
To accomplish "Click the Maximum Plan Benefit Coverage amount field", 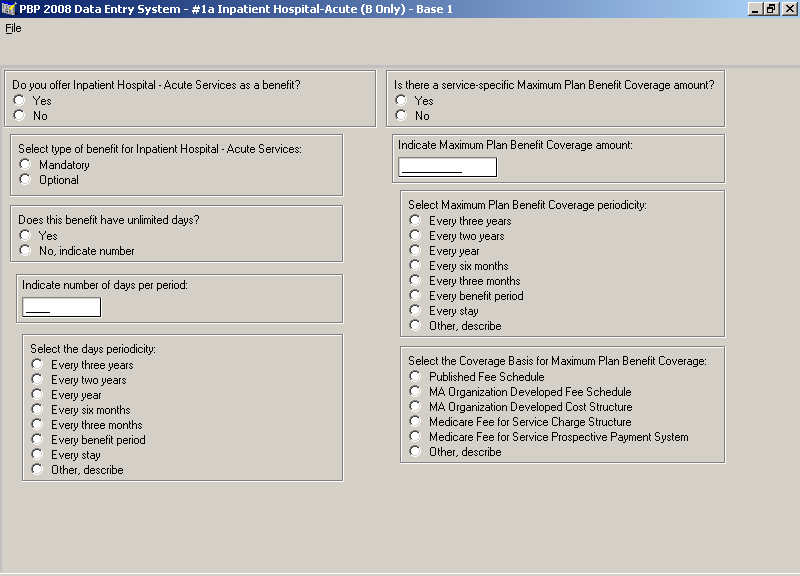I will [x=447, y=167].
